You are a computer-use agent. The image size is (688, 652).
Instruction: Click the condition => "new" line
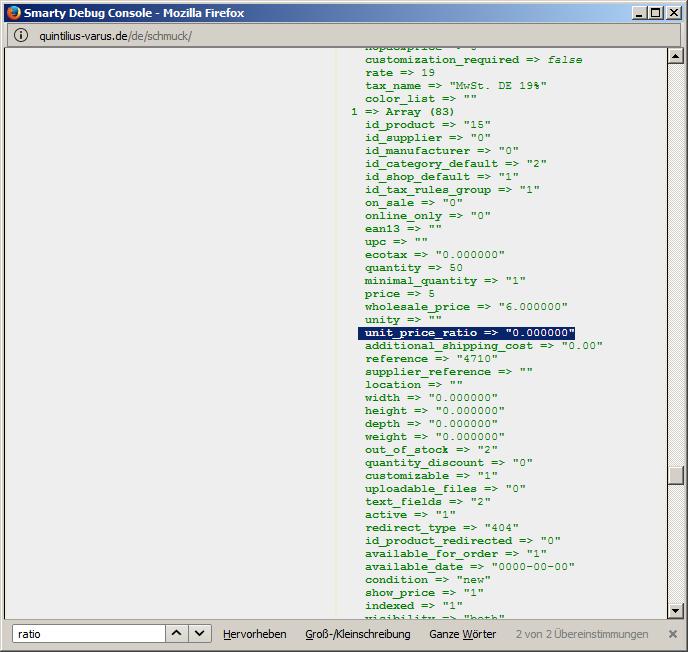pos(428,580)
